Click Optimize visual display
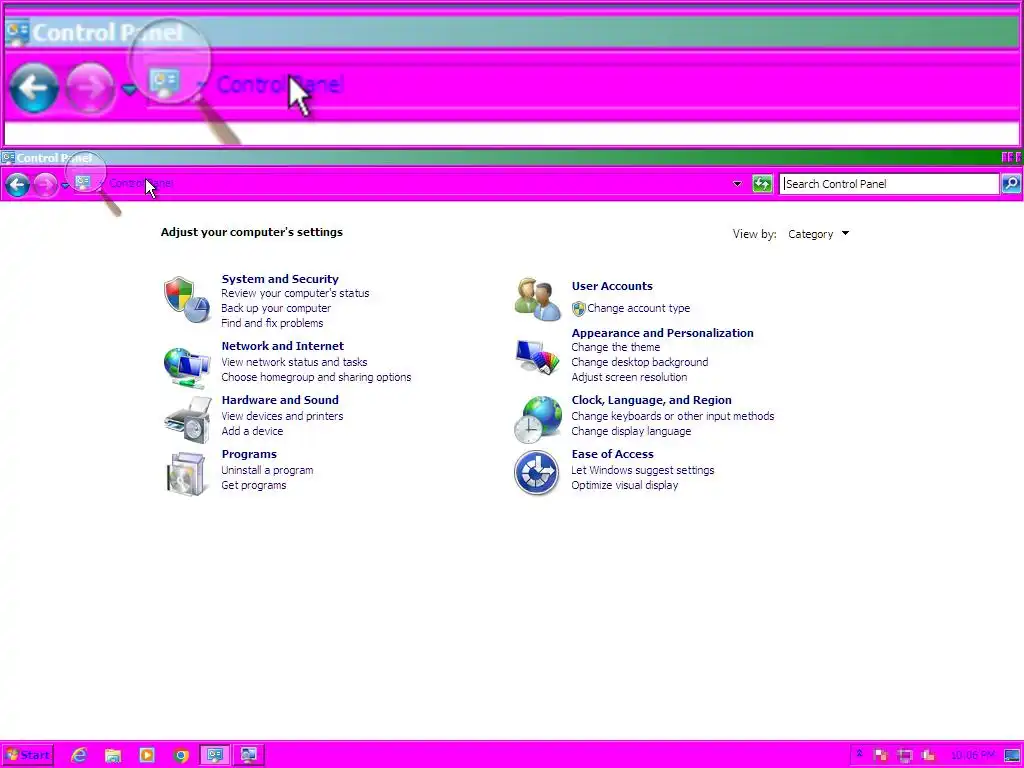The height and width of the screenshot is (768, 1024). (624, 486)
